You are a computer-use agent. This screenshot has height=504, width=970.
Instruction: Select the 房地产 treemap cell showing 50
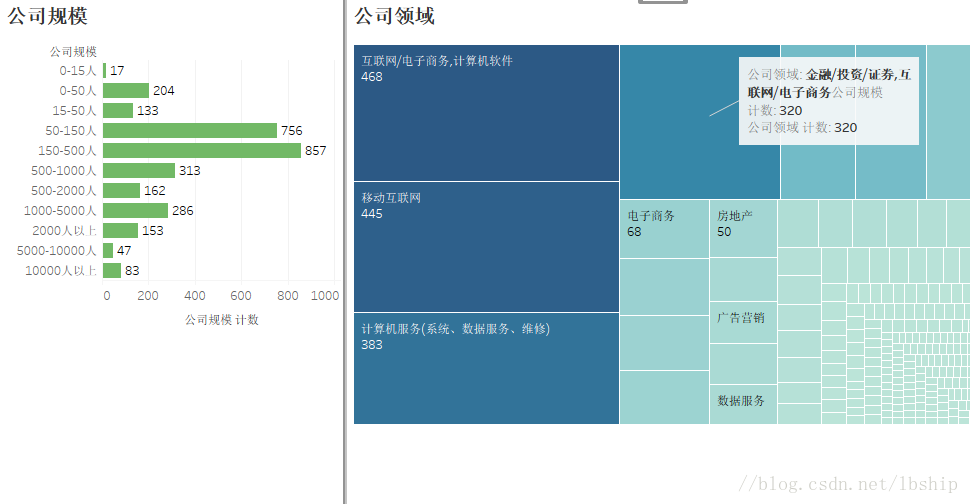pyautogui.click(x=743, y=229)
